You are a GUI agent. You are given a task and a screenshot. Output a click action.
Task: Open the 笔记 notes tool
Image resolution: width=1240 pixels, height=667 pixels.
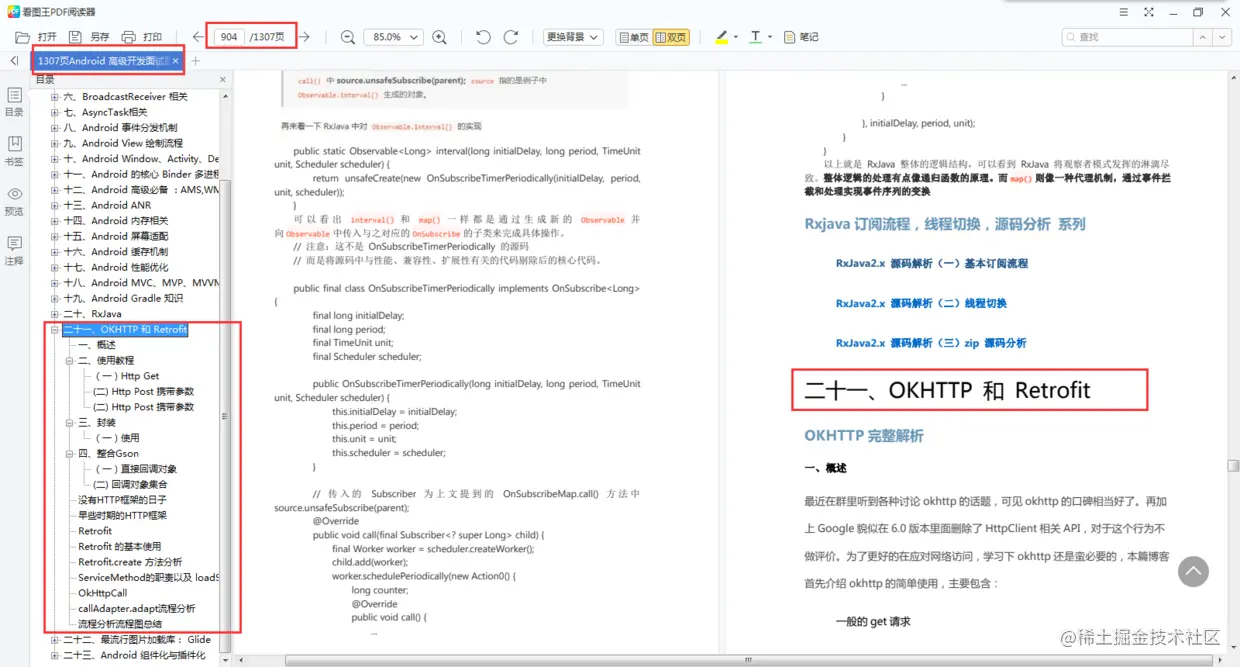800,37
